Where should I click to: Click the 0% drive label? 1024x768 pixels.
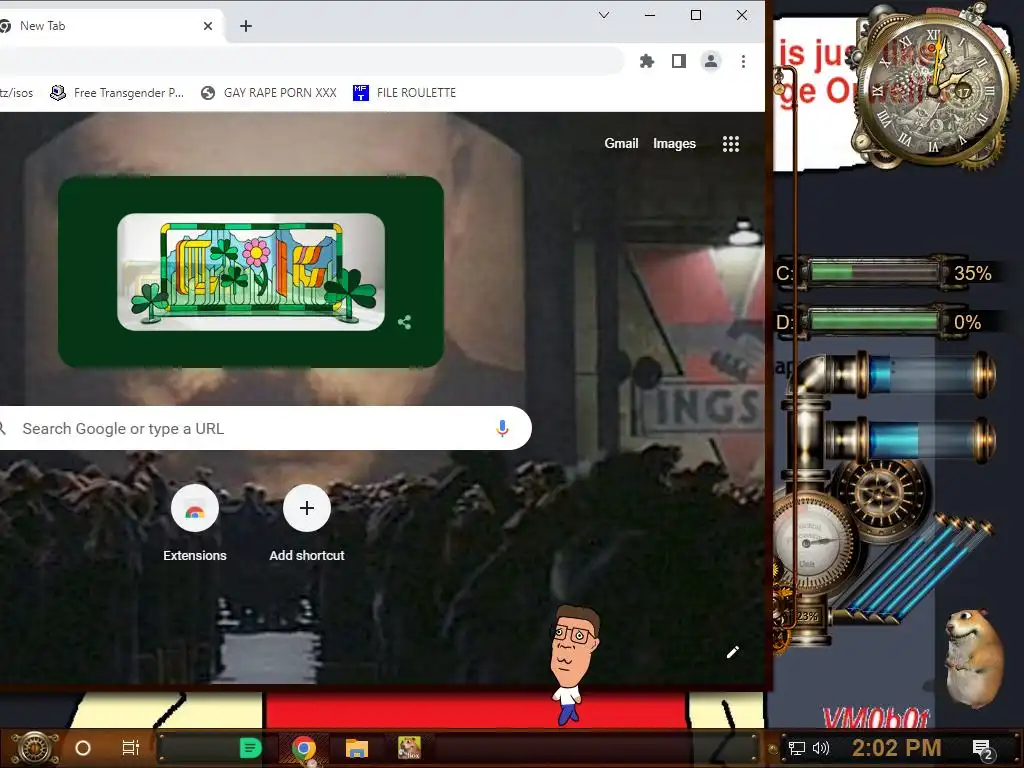point(967,322)
